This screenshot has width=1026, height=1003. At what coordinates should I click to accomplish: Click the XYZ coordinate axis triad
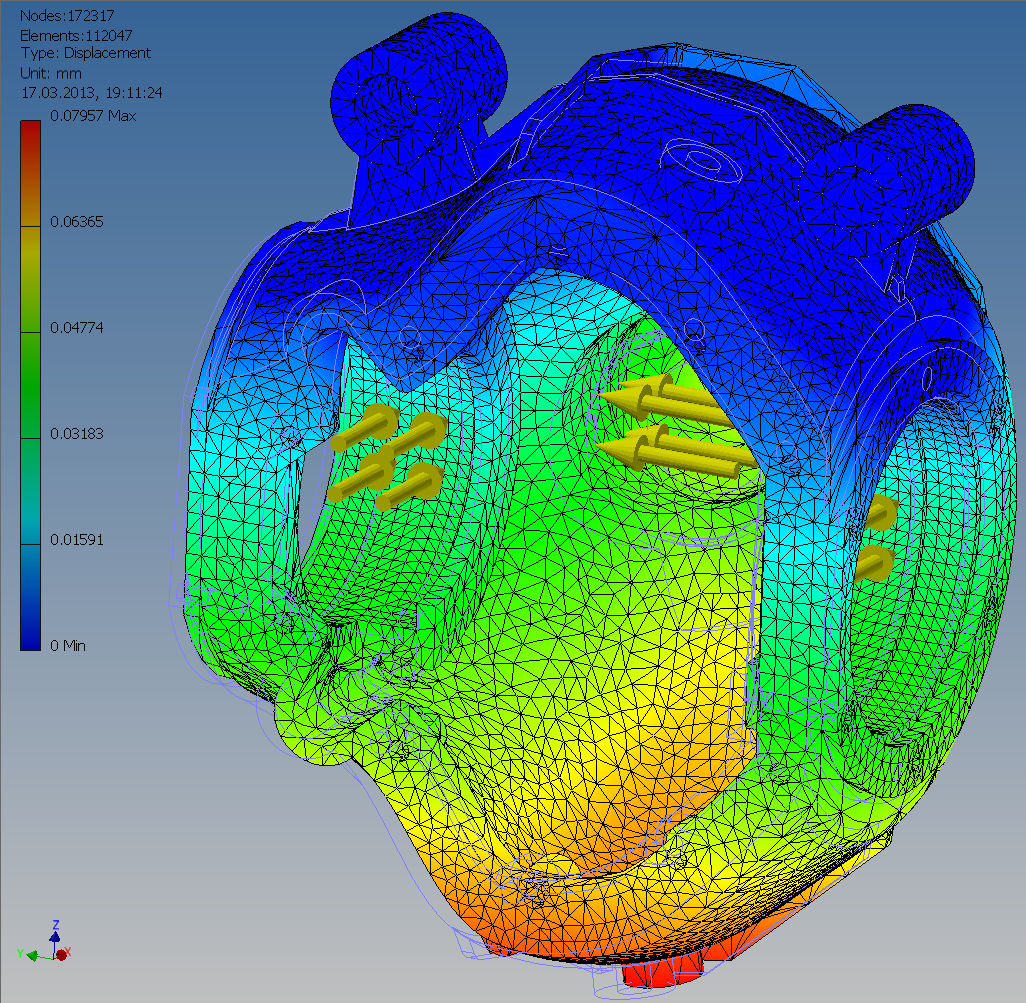[44, 943]
